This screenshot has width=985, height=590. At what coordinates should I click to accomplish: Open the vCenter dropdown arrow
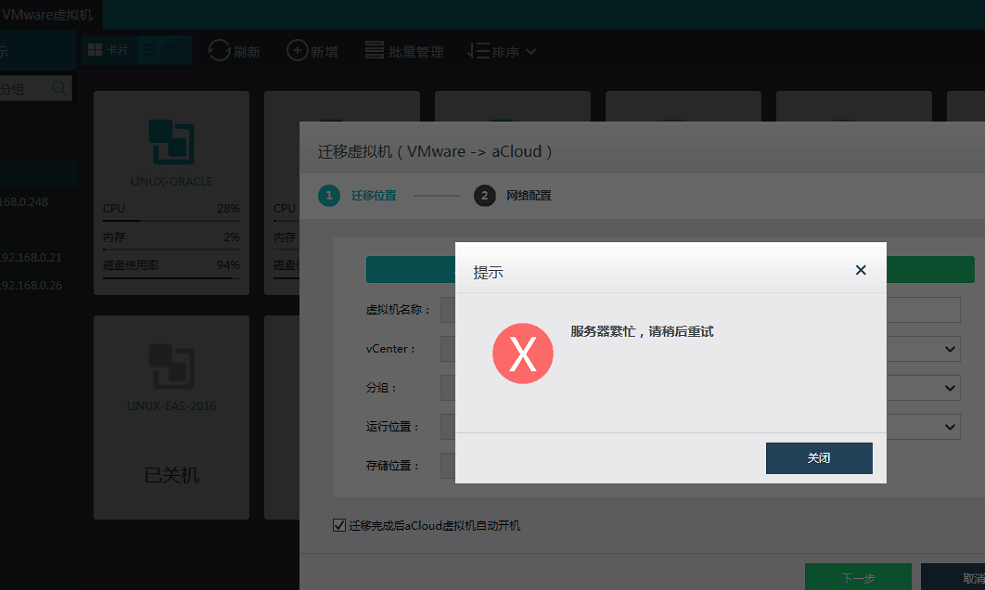[950, 349]
